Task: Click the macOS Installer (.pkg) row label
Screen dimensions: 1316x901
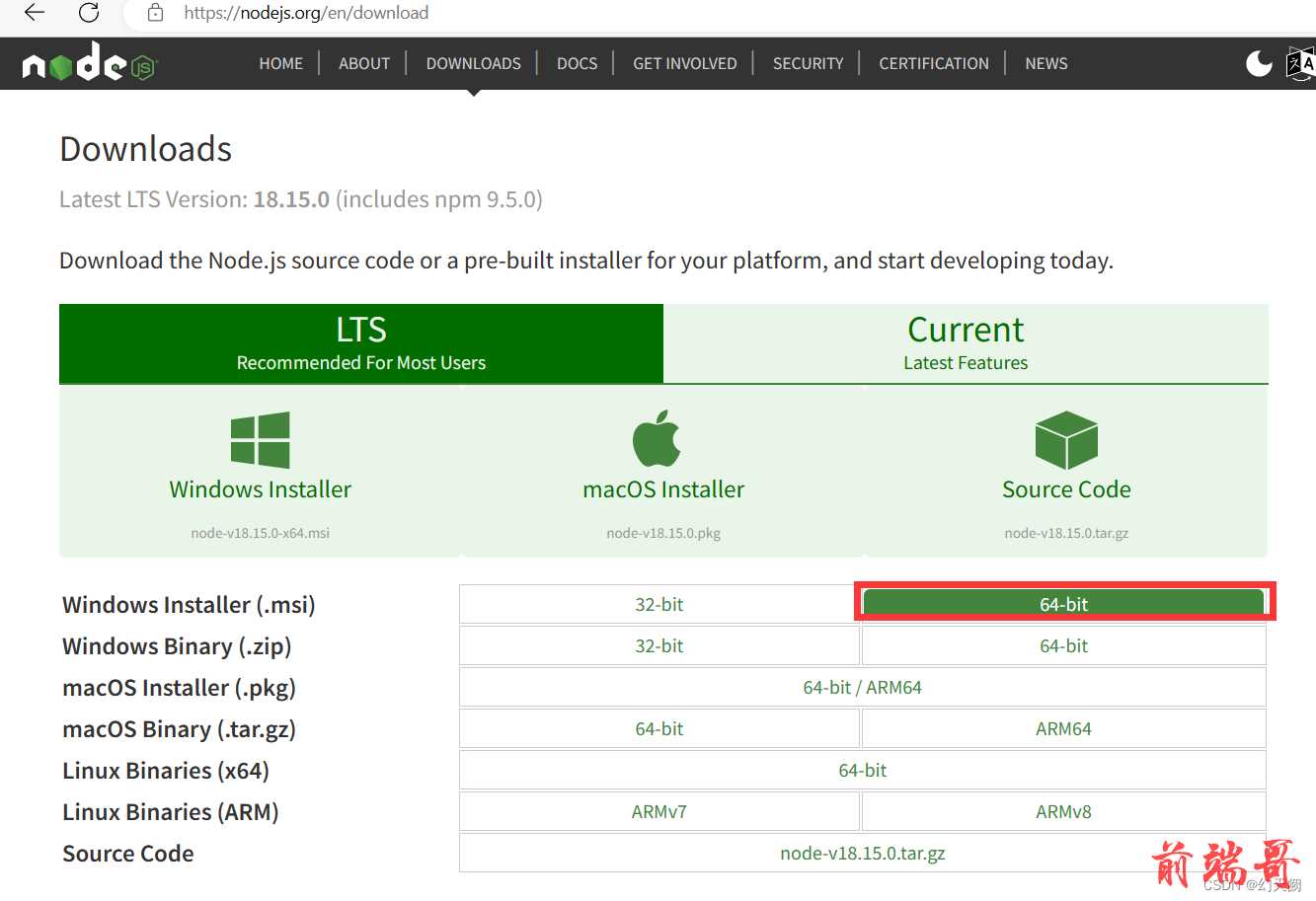Action: point(179,688)
